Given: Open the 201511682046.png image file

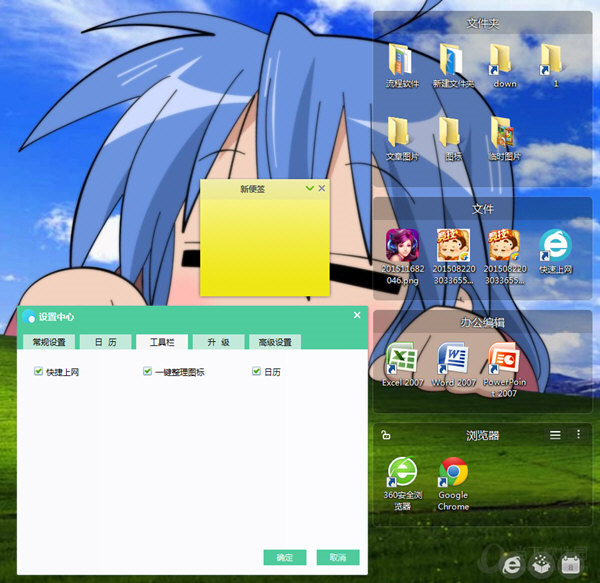Looking at the screenshot, I should coord(402,257).
